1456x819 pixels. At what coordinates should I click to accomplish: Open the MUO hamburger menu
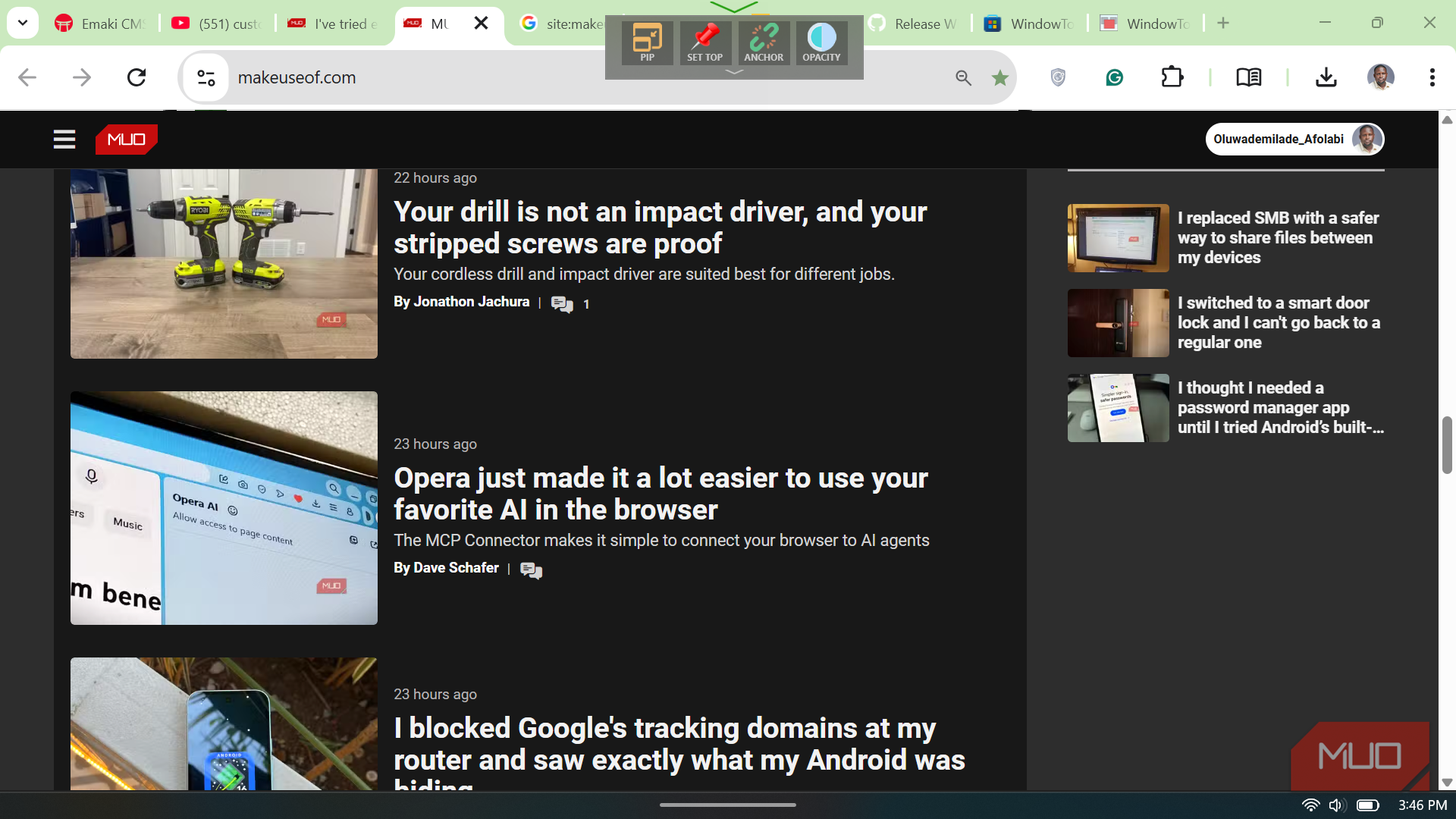(64, 140)
